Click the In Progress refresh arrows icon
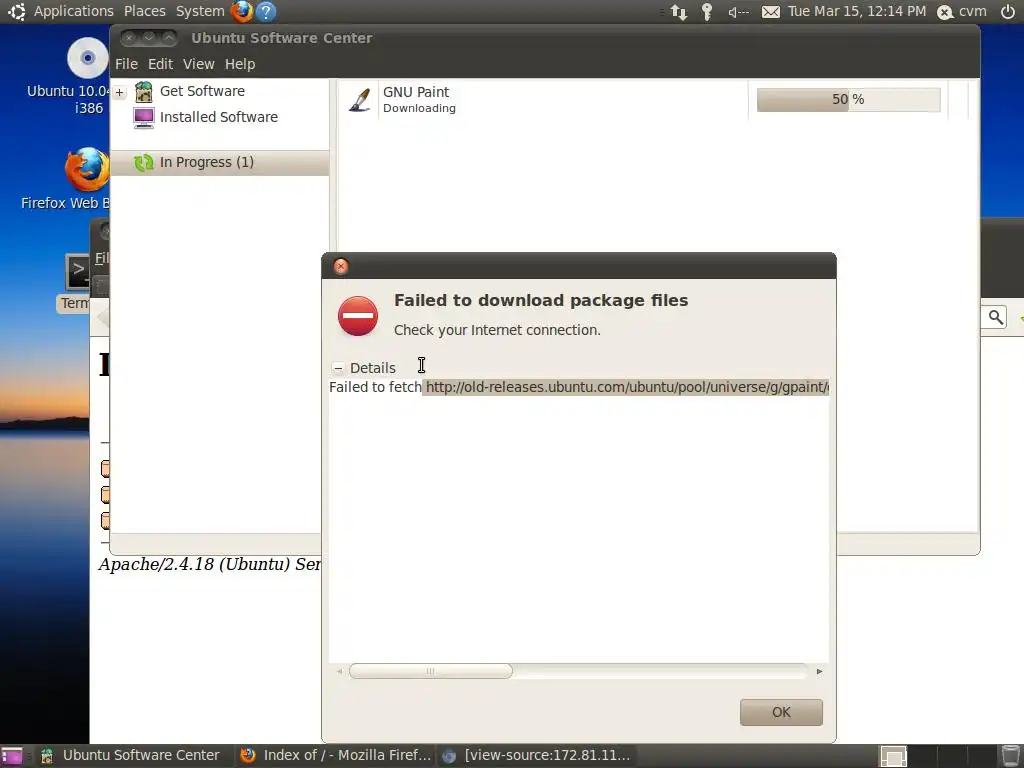The height and width of the screenshot is (768, 1024). (x=144, y=163)
